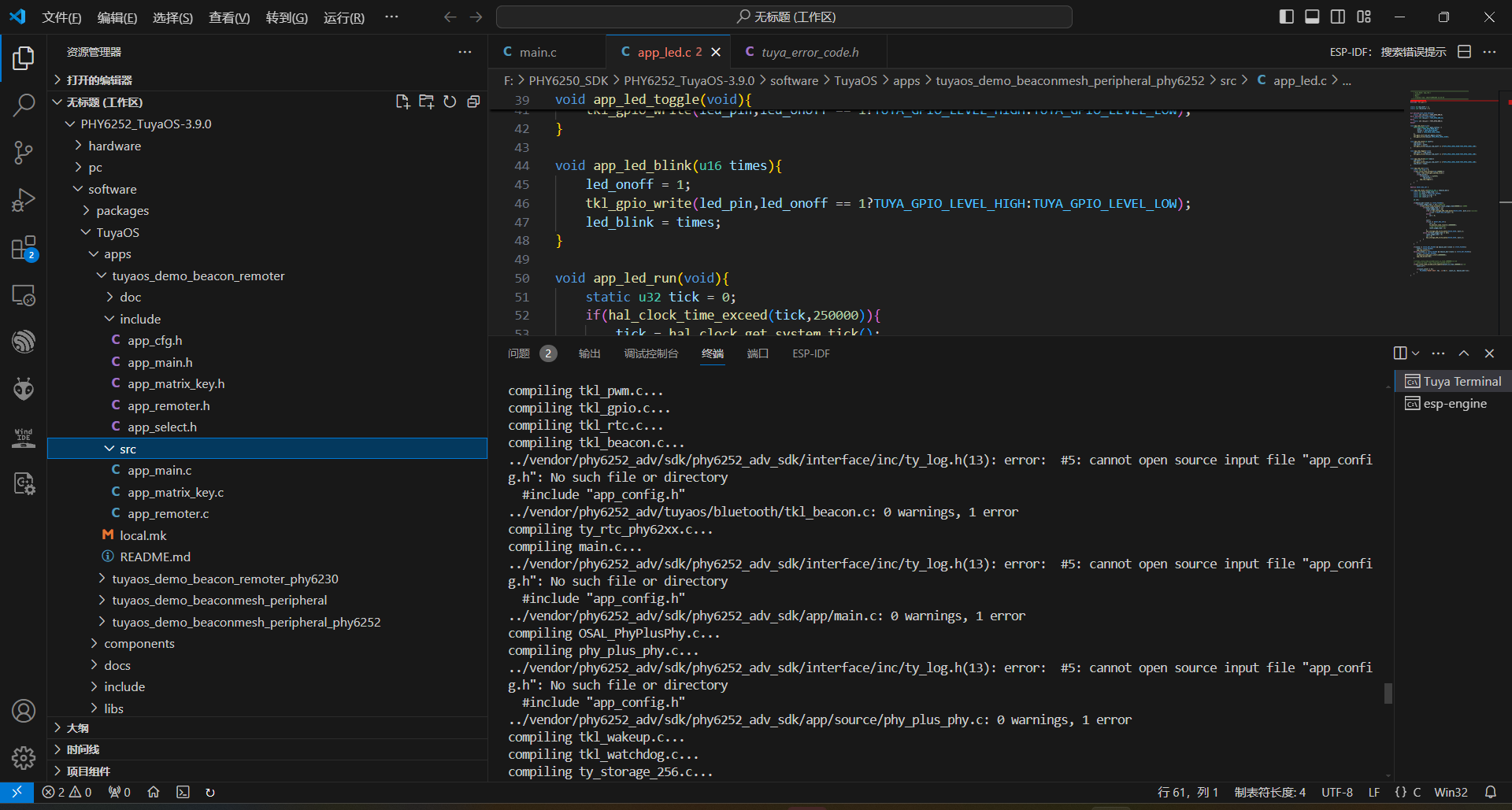The width and height of the screenshot is (1512, 810).
Task: Go back with navigation arrow
Action: (x=450, y=17)
